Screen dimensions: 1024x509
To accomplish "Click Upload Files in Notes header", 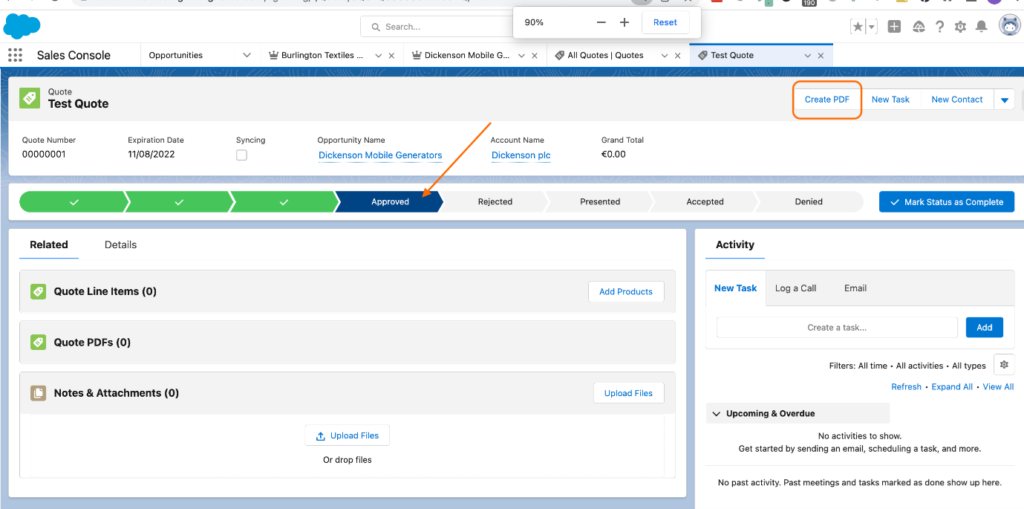I will [628, 393].
